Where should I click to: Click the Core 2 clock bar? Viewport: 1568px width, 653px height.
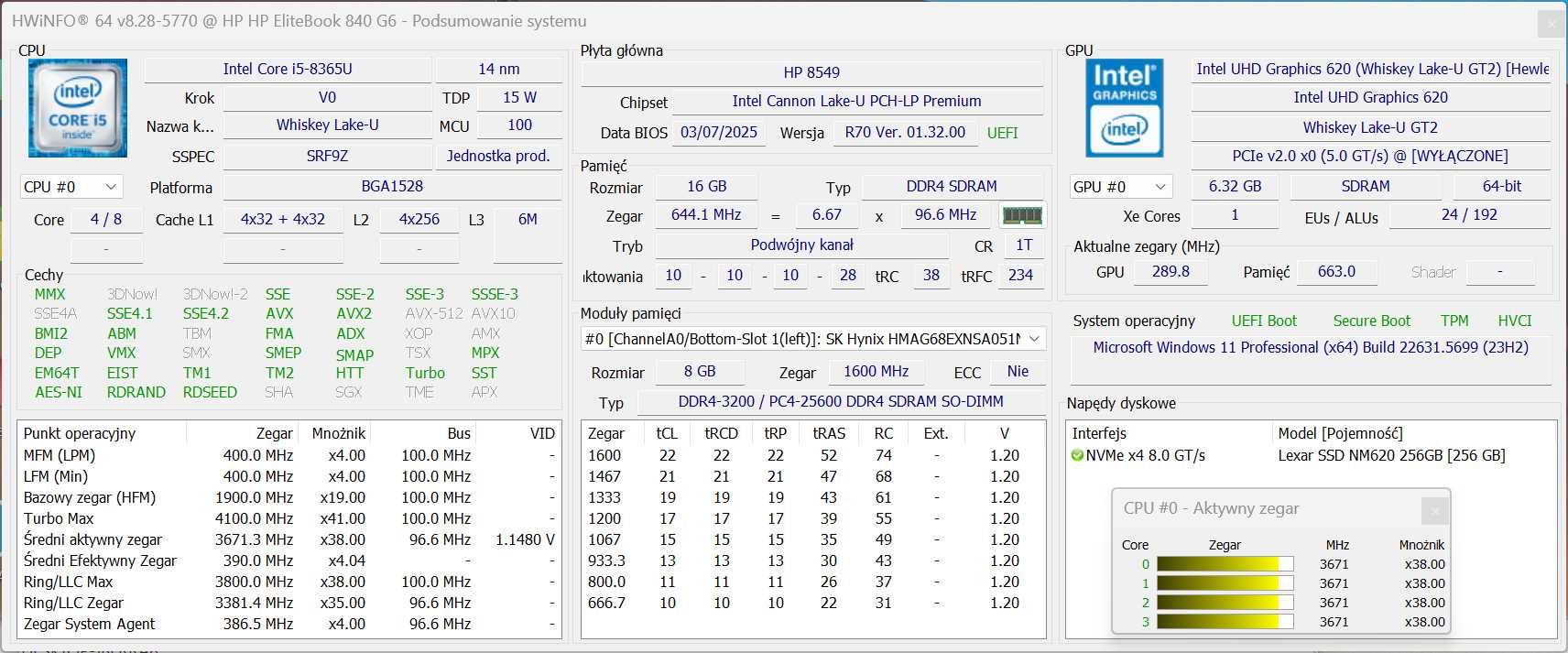(1225, 603)
